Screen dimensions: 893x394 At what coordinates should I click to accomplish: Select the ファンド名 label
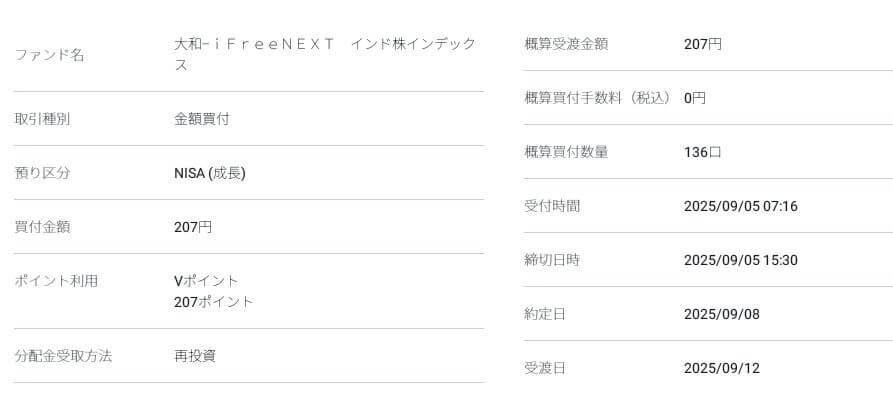[49, 55]
